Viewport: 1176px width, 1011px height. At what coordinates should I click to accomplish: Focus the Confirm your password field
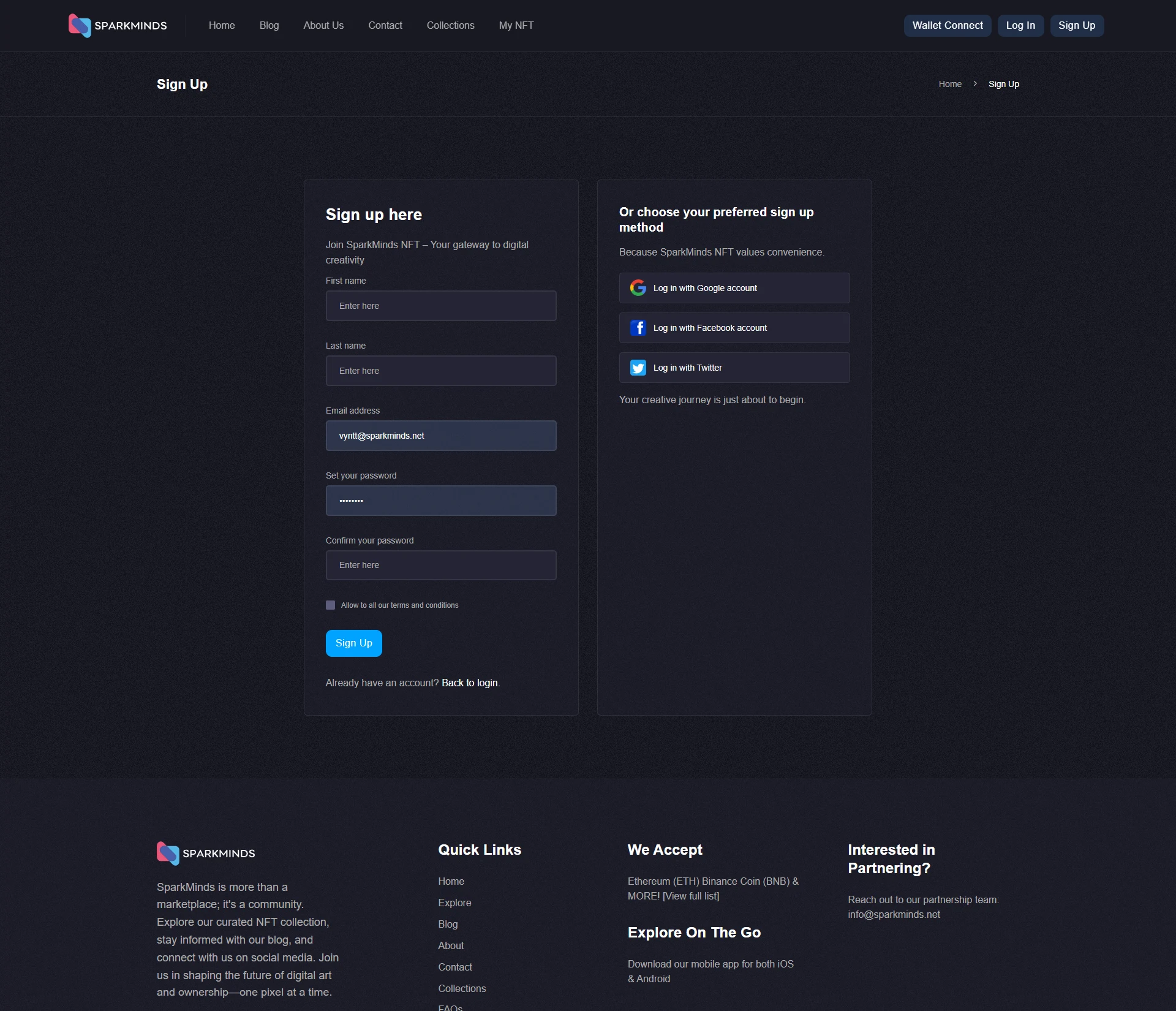tap(440, 565)
